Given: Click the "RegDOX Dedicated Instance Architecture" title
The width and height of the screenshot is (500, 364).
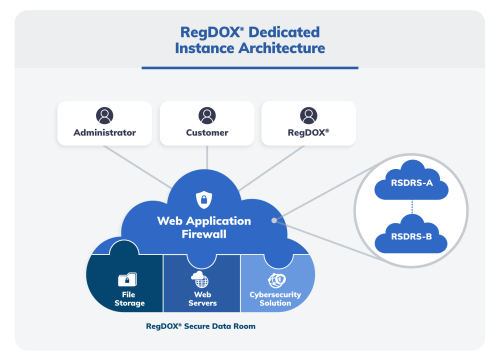Looking at the screenshot, I should pos(250,40).
